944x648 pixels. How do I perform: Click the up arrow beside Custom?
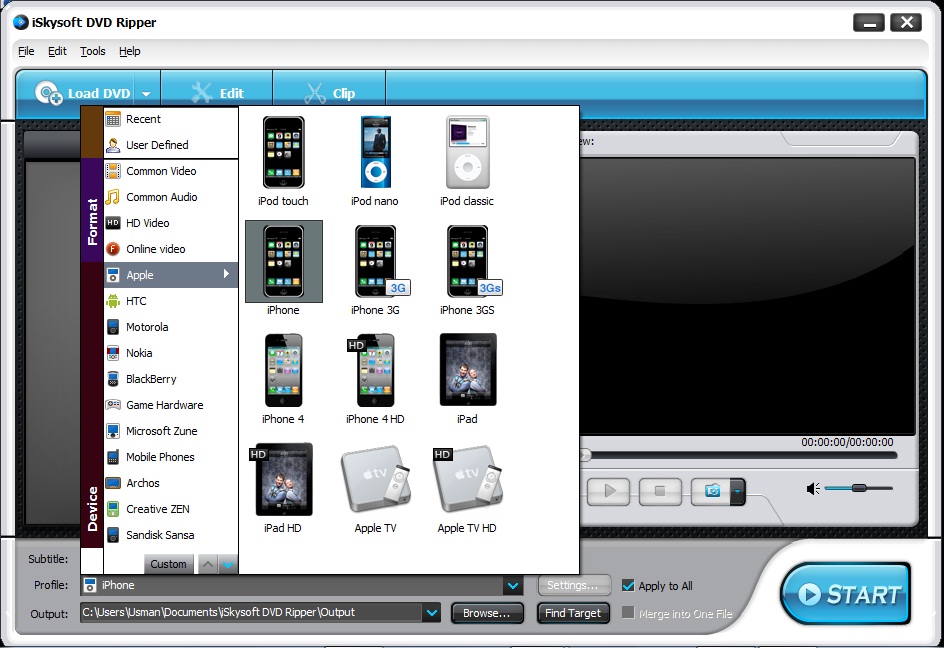click(208, 564)
